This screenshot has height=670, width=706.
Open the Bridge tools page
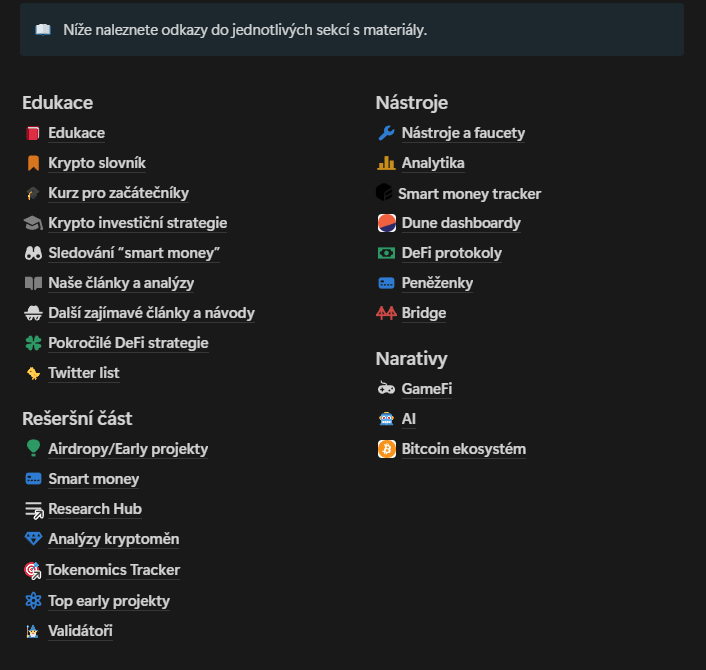point(424,313)
